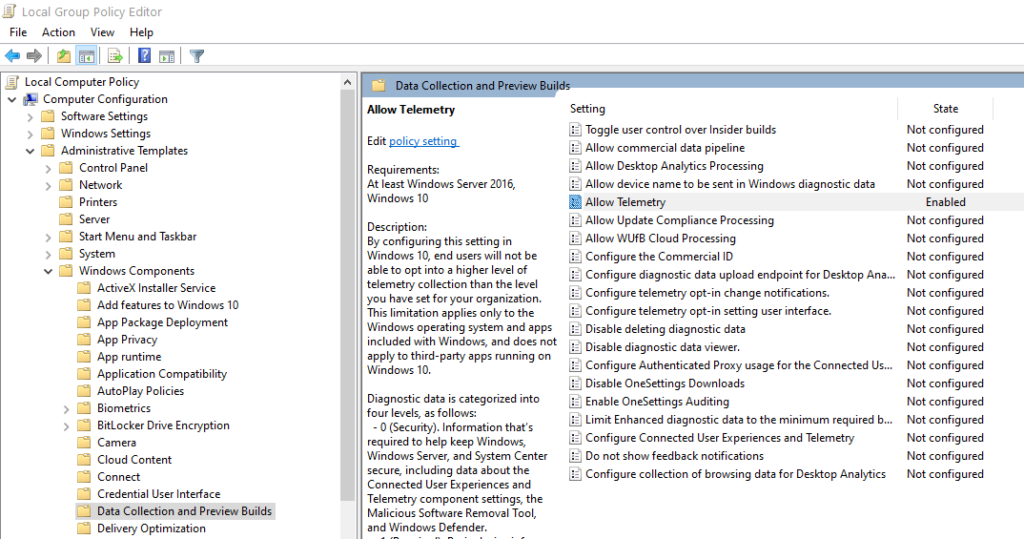This screenshot has height=539, width=1024.
Task: Expand the Windows Settings node
Action: [x=30, y=134]
